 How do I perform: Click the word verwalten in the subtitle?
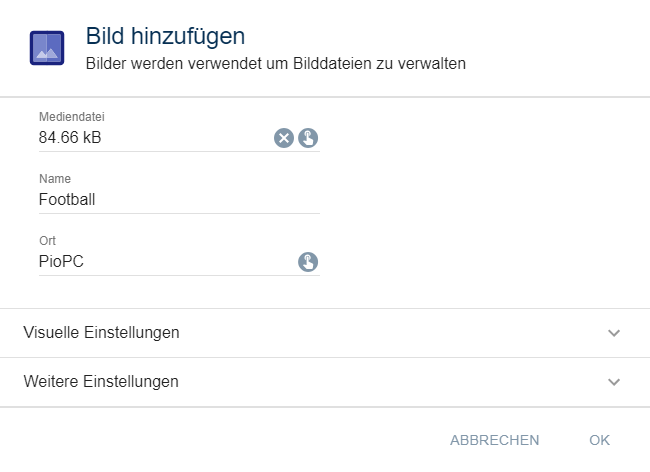(434, 64)
